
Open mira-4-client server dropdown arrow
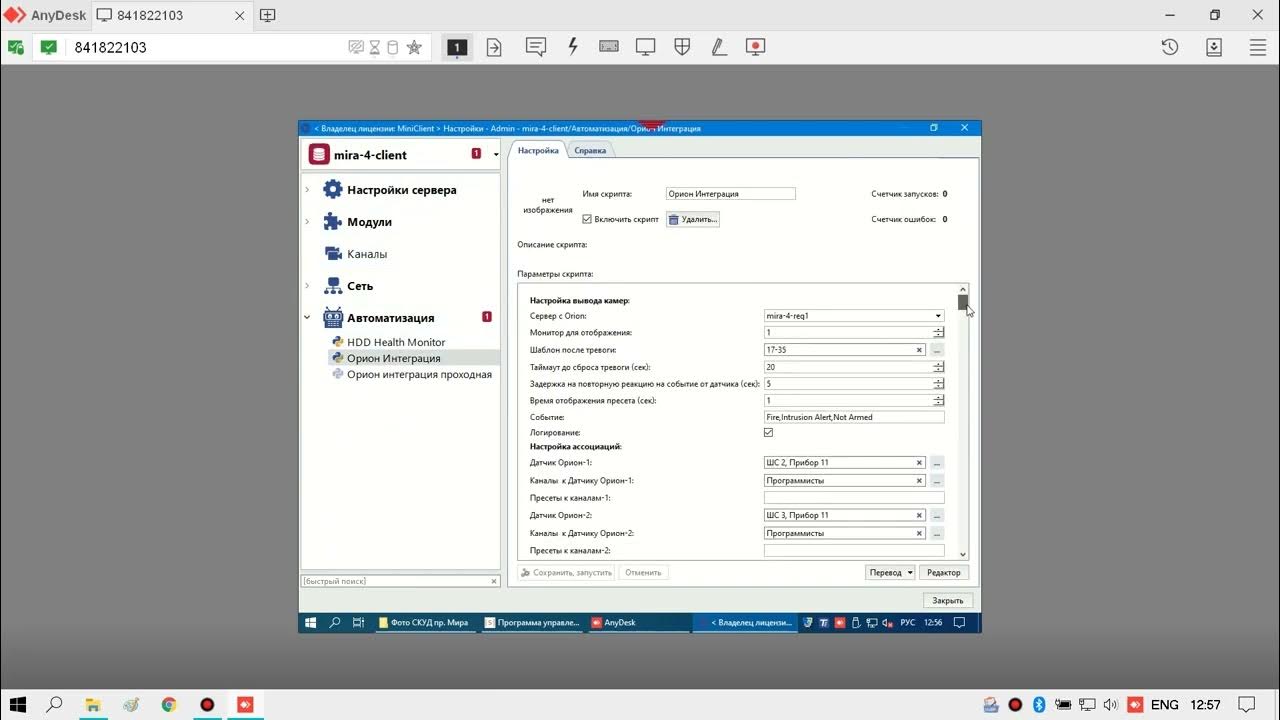coord(496,155)
